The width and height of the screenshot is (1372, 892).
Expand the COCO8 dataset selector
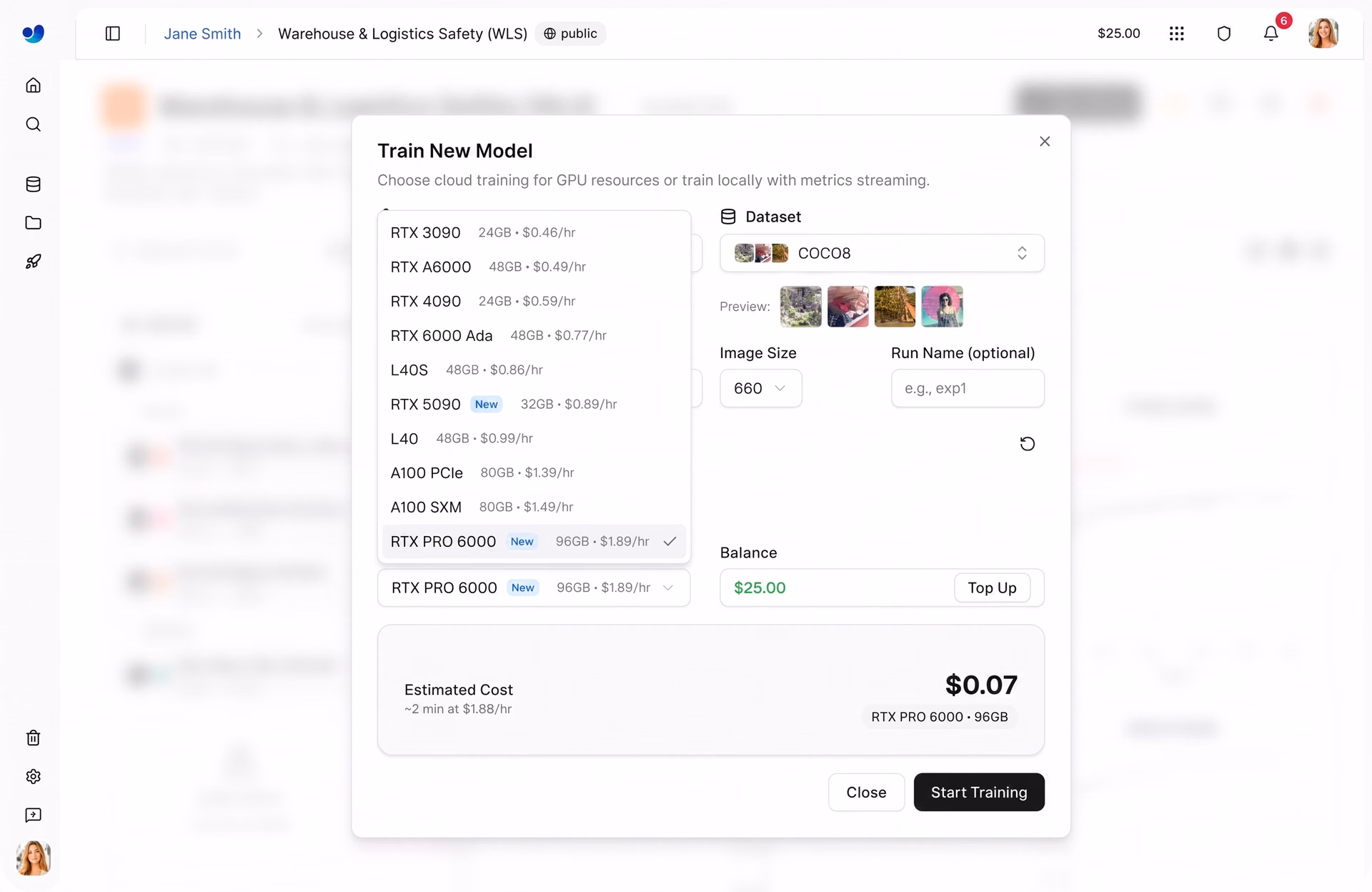coord(882,253)
